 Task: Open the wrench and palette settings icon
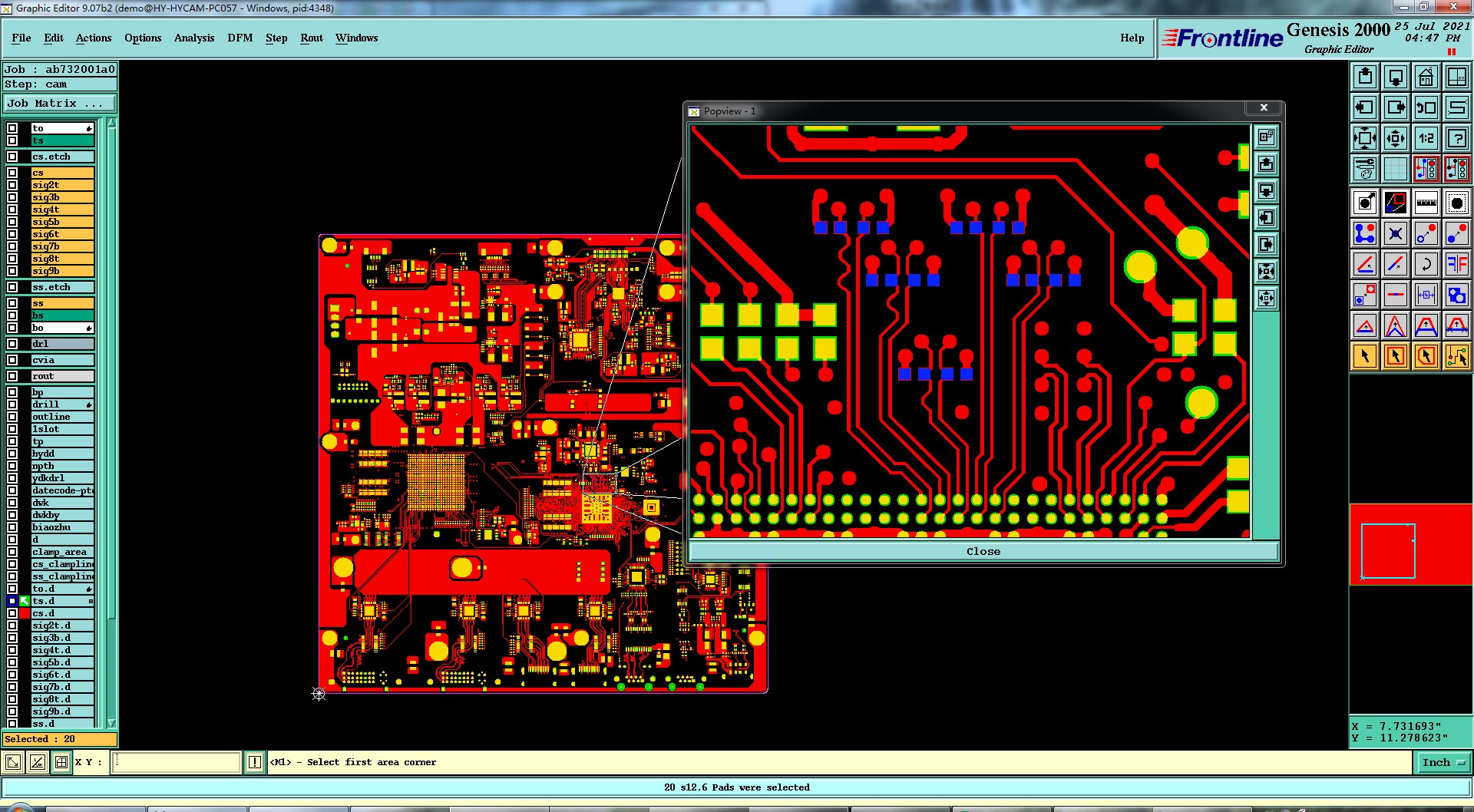click(x=1365, y=168)
